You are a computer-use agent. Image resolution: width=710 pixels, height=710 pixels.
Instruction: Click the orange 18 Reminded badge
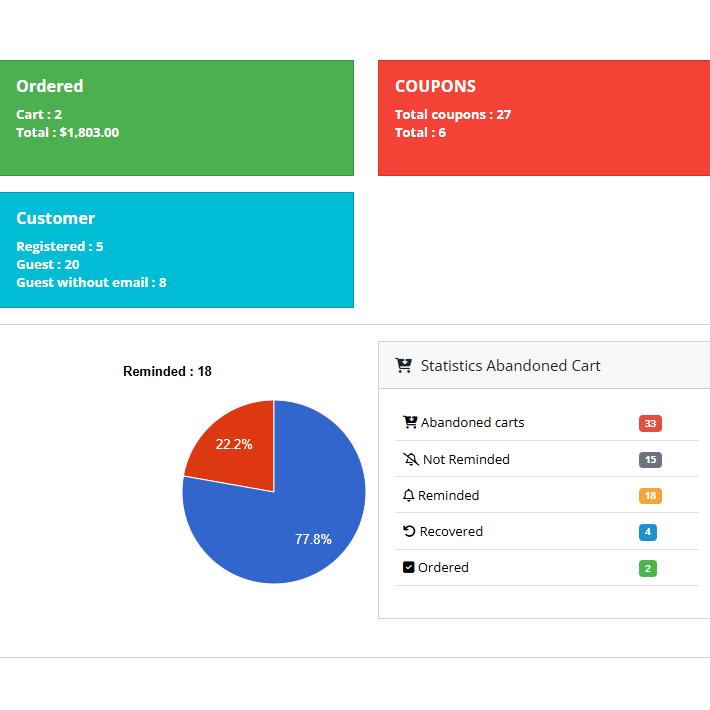tap(650, 496)
